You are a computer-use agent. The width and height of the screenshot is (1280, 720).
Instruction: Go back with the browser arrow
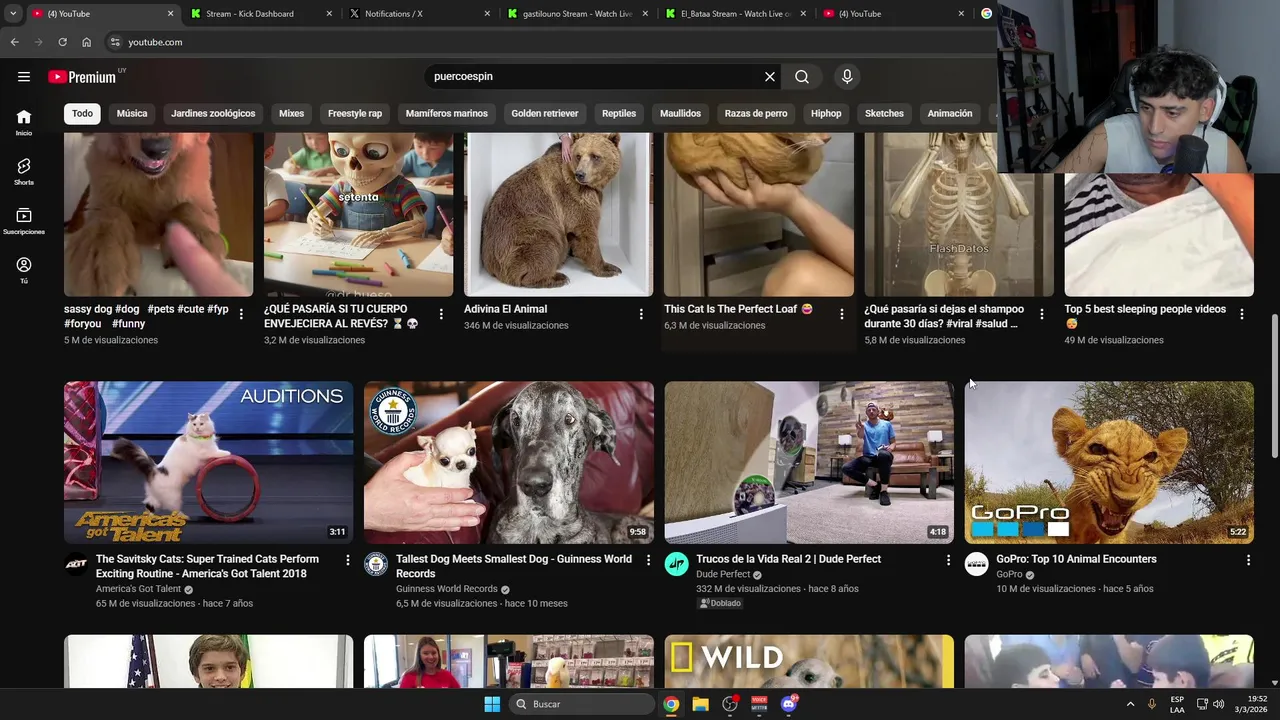tap(14, 42)
